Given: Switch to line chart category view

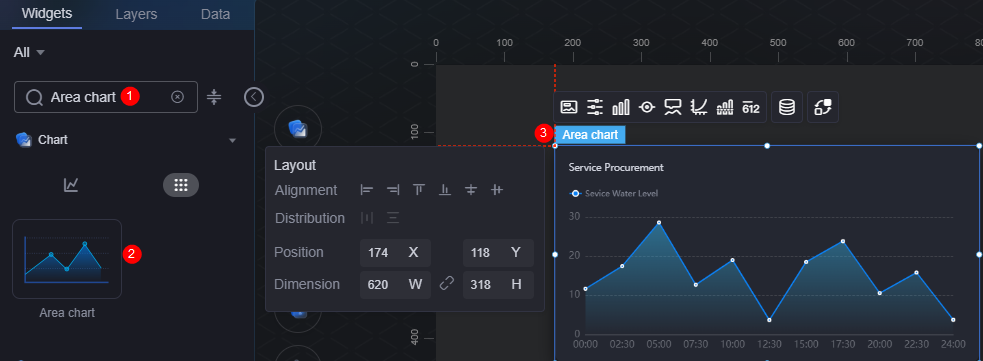Looking at the screenshot, I should [71, 185].
